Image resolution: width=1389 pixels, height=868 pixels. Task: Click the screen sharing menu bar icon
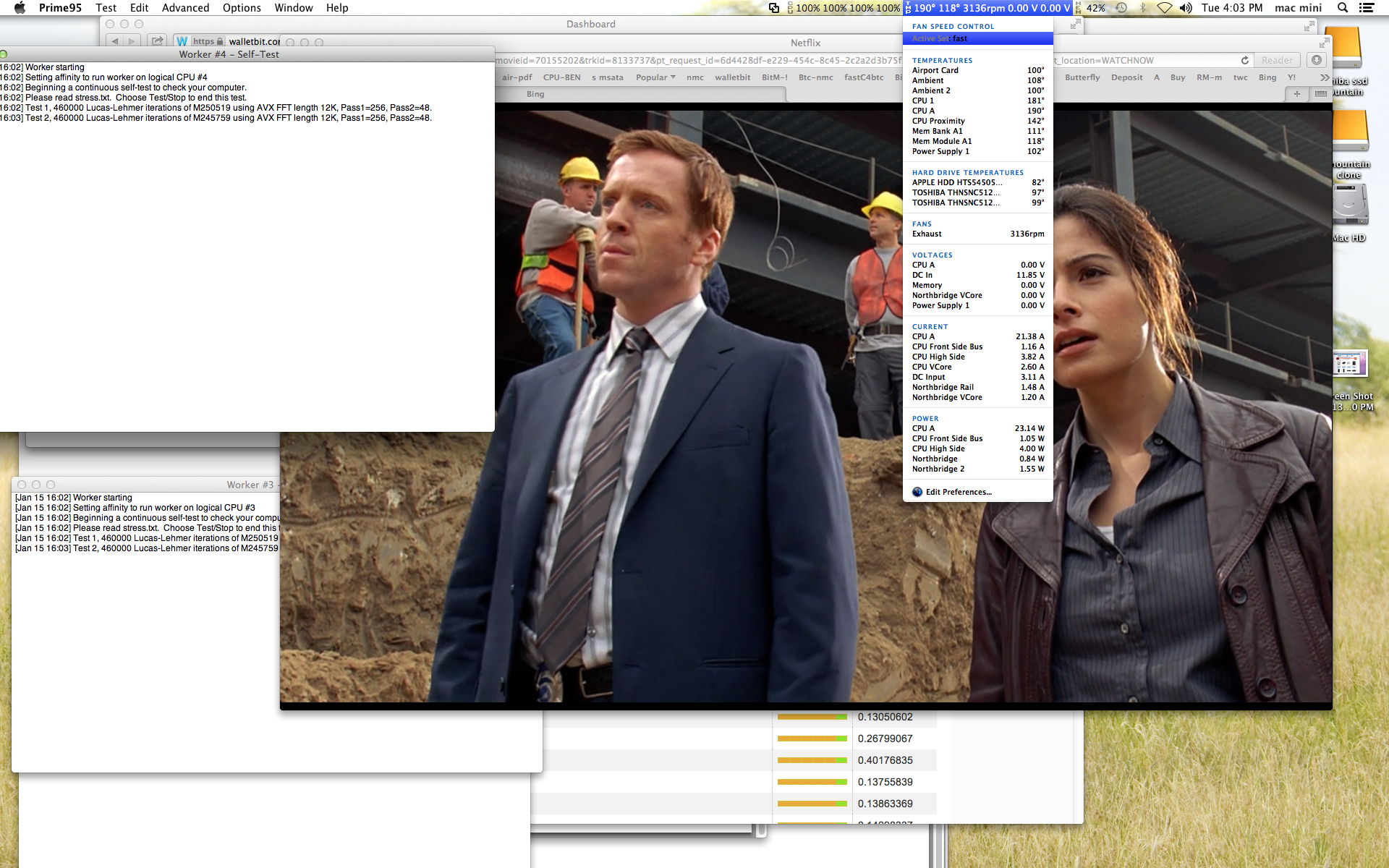(774, 8)
